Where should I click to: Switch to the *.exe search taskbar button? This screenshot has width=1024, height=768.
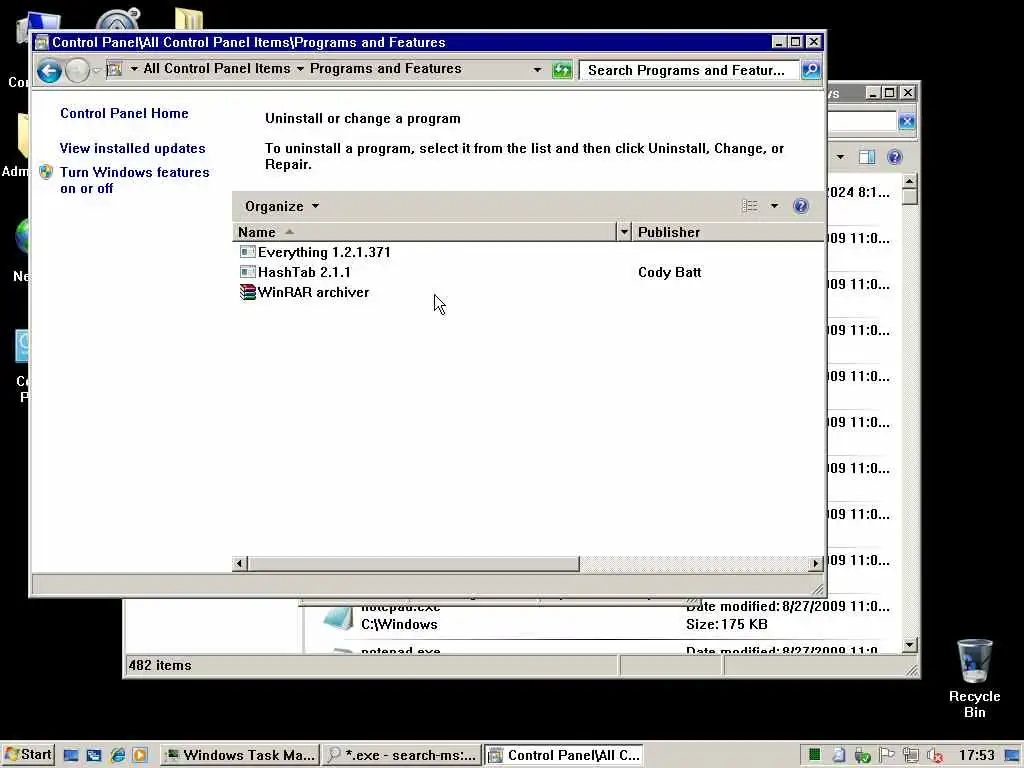coord(402,755)
